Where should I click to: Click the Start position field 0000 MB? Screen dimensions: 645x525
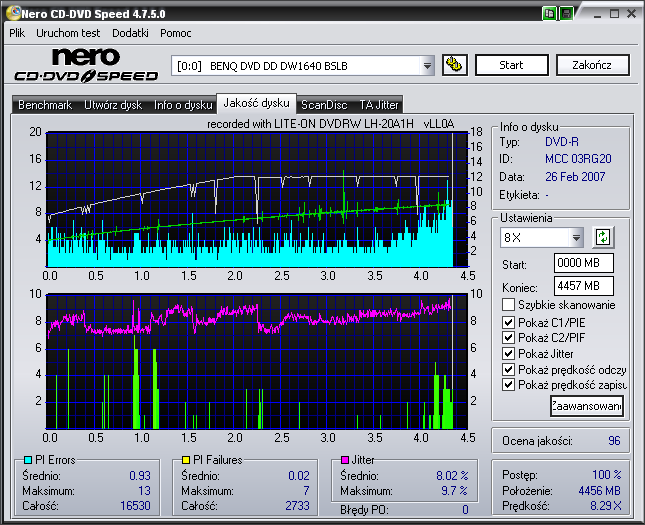click(x=584, y=263)
